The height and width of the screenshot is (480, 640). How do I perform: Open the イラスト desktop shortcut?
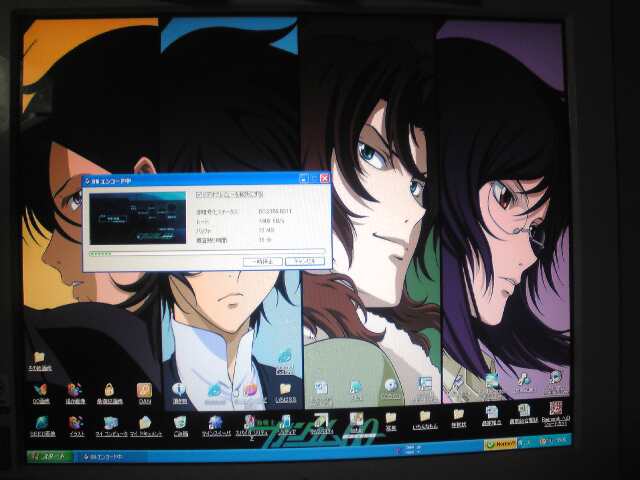point(76,427)
